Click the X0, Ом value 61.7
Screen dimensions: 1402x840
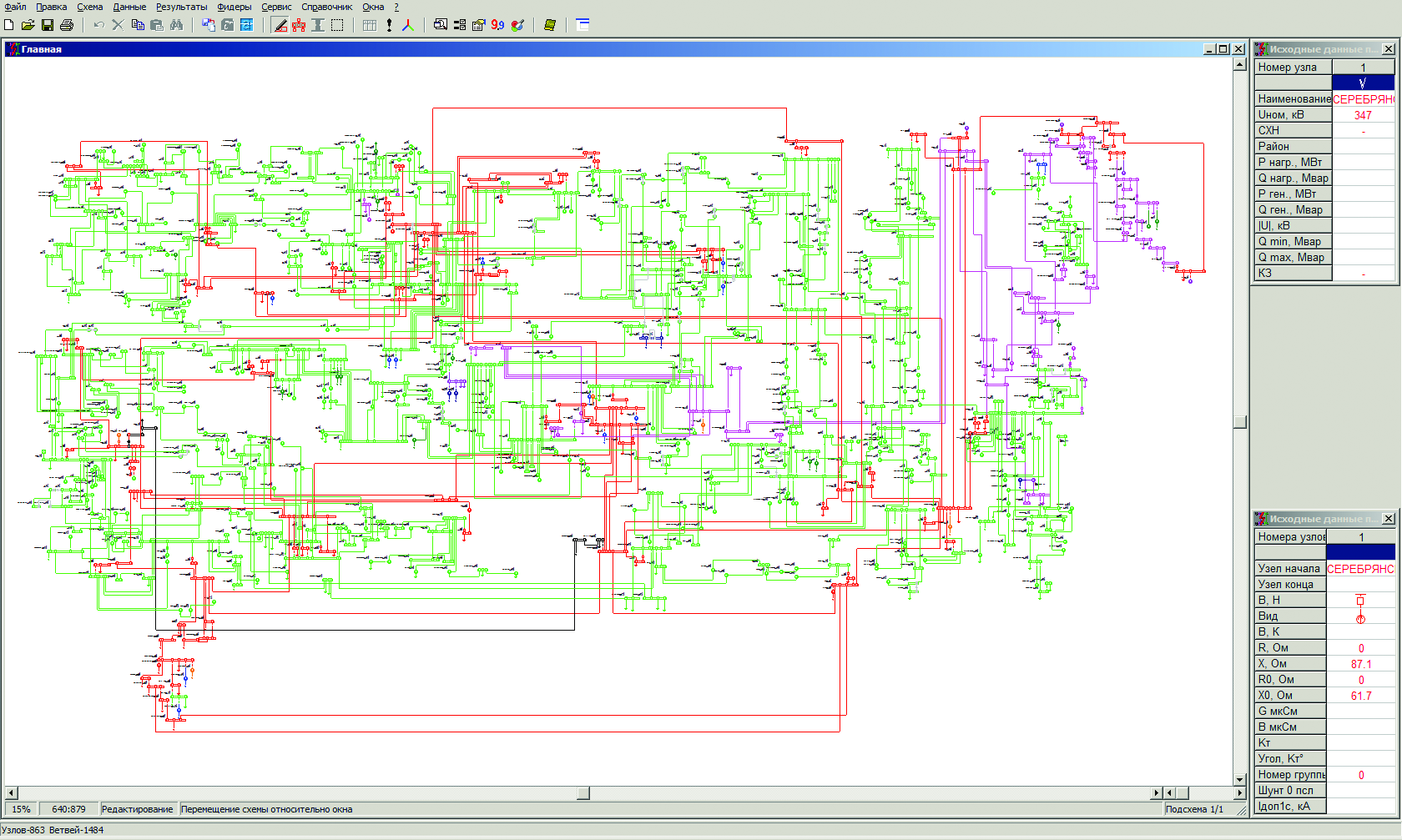[x=1361, y=696]
